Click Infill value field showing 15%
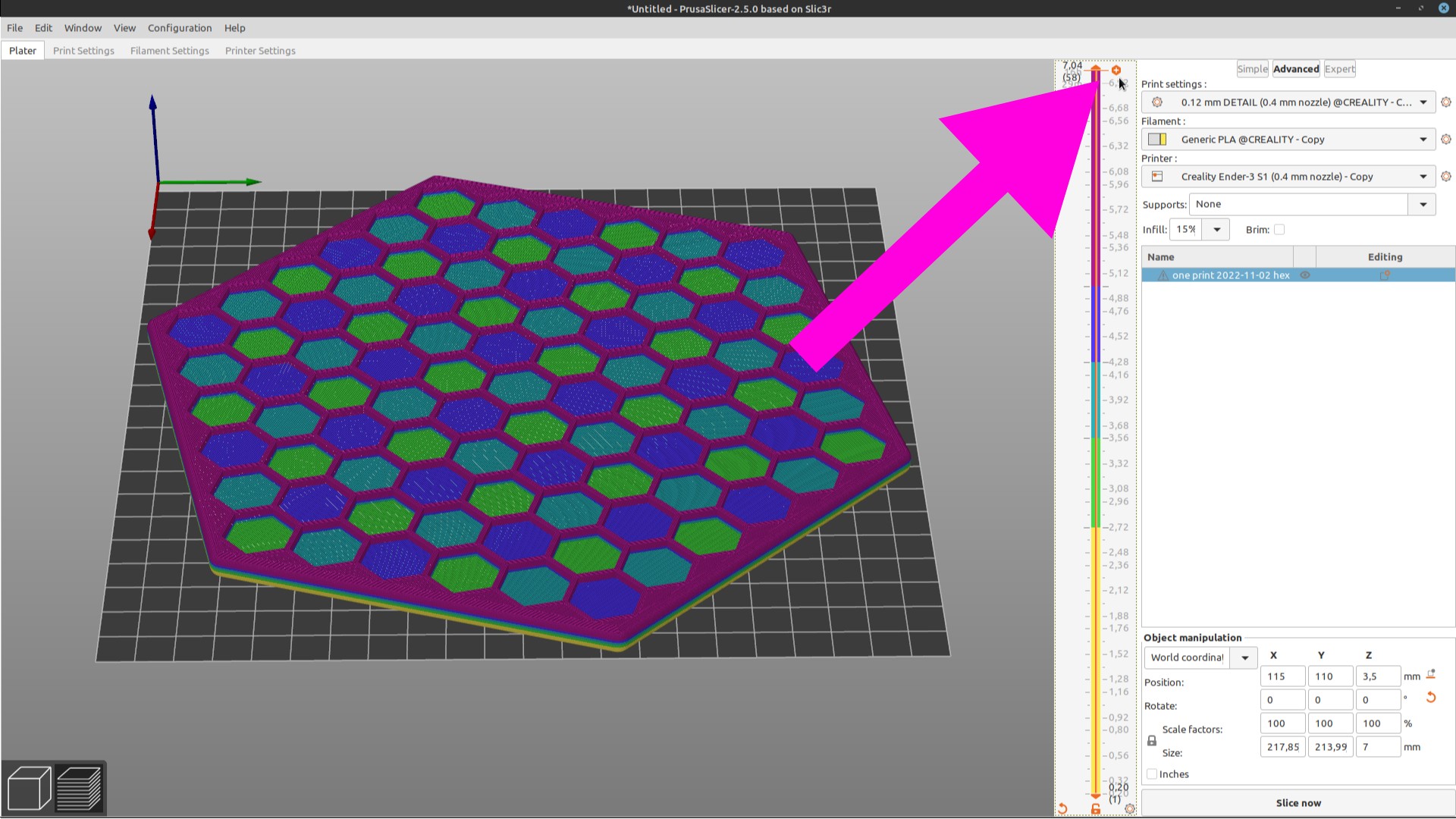This screenshot has width=1456, height=819. click(x=1186, y=229)
